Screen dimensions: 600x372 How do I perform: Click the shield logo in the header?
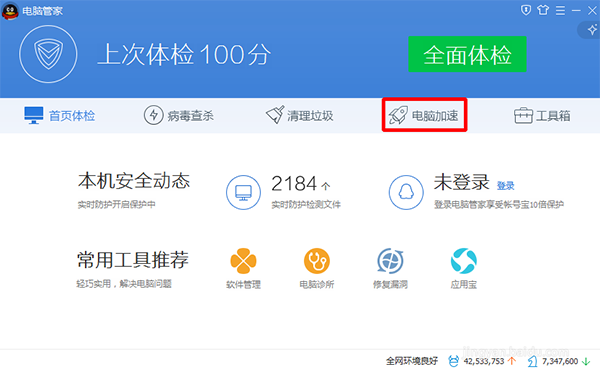(48, 54)
